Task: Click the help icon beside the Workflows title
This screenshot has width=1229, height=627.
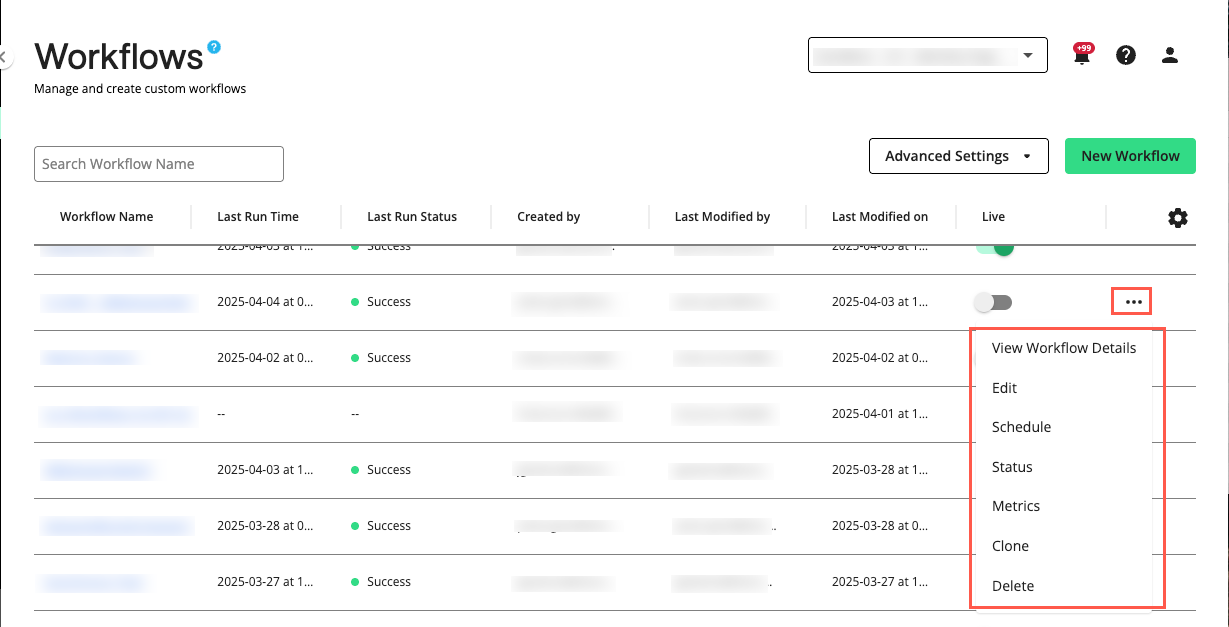Action: click(x=214, y=47)
